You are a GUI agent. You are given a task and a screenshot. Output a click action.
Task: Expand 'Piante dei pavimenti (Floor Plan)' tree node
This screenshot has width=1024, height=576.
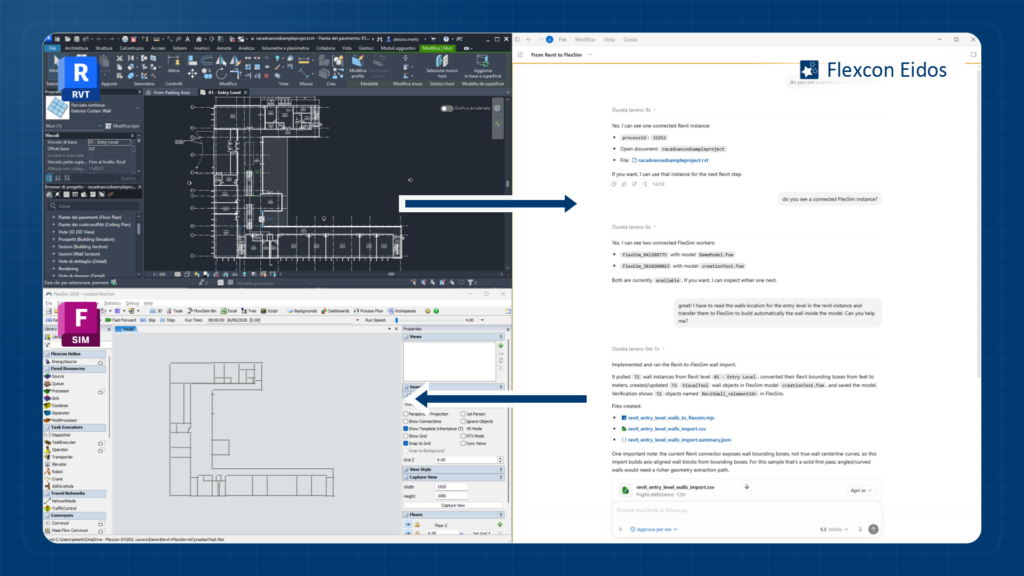coord(54,217)
